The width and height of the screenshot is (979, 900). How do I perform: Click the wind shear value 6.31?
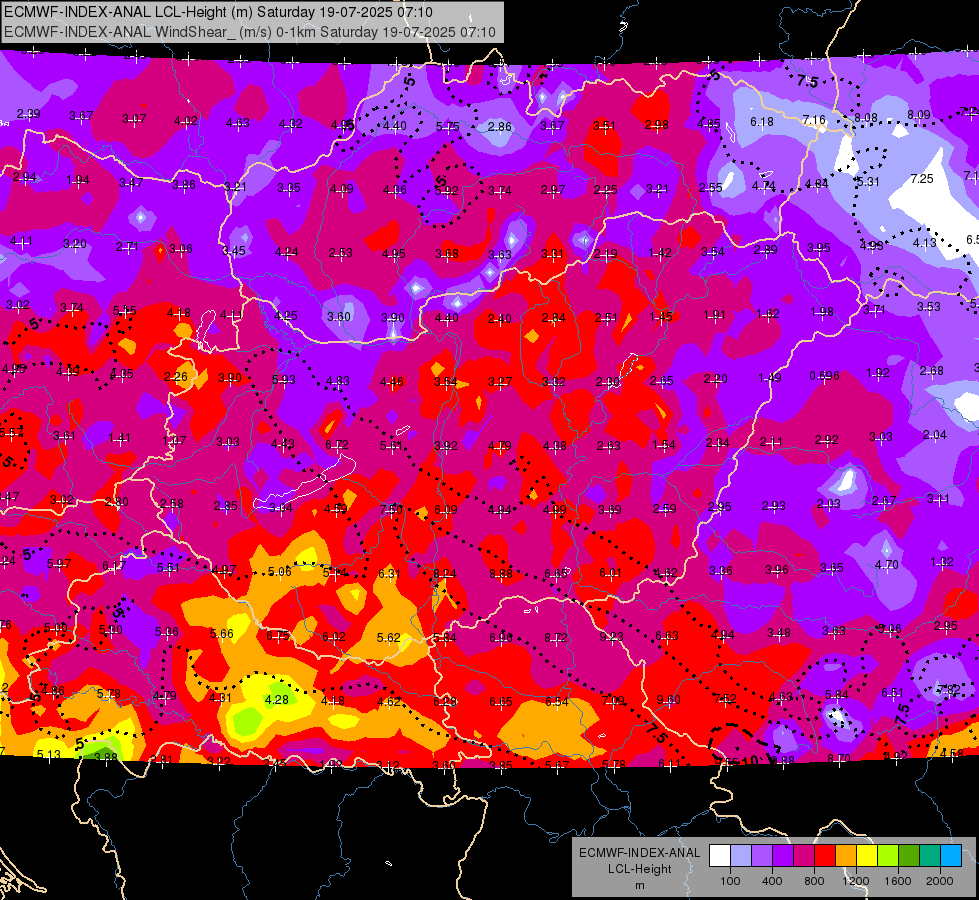coord(390,573)
